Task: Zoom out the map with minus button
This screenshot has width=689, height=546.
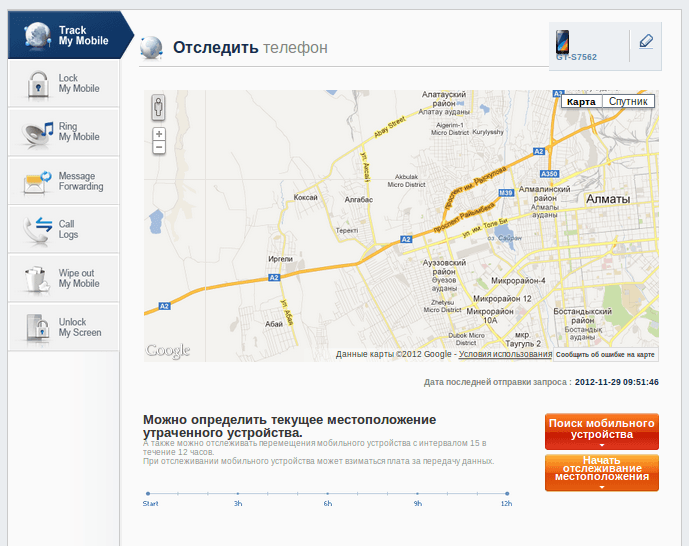Action: 159,147
